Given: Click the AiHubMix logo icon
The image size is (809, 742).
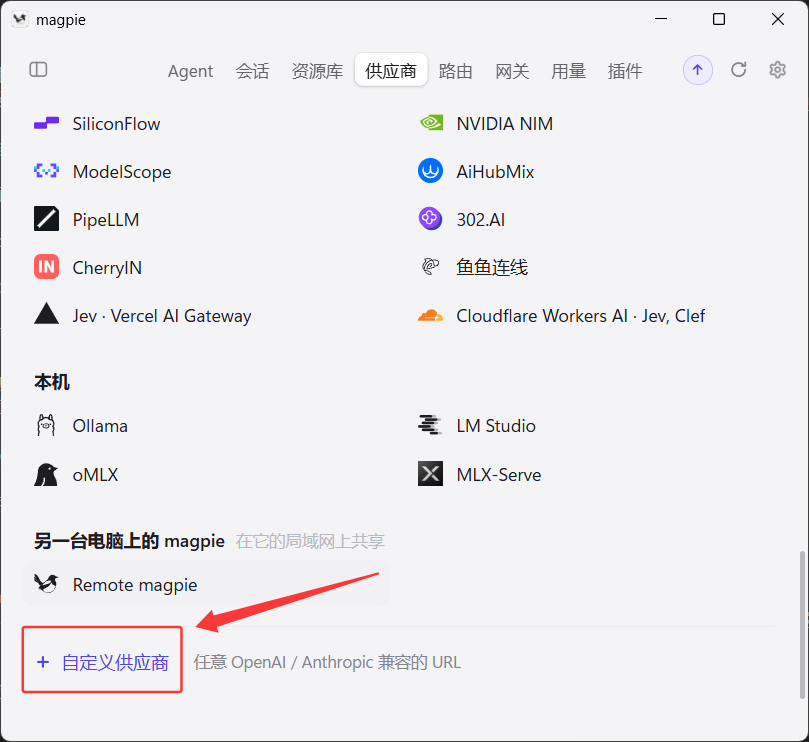Looking at the screenshot, I should 430,171.
